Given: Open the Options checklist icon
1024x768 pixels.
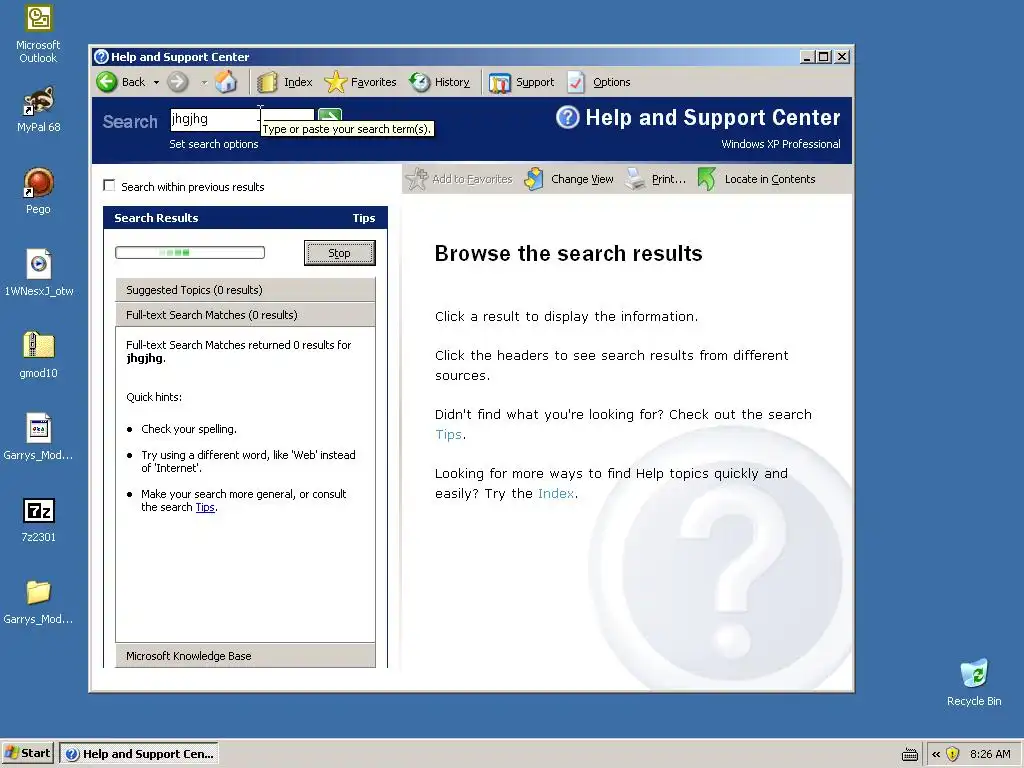Looking at the screenshot, I should [x=576, y=82].
